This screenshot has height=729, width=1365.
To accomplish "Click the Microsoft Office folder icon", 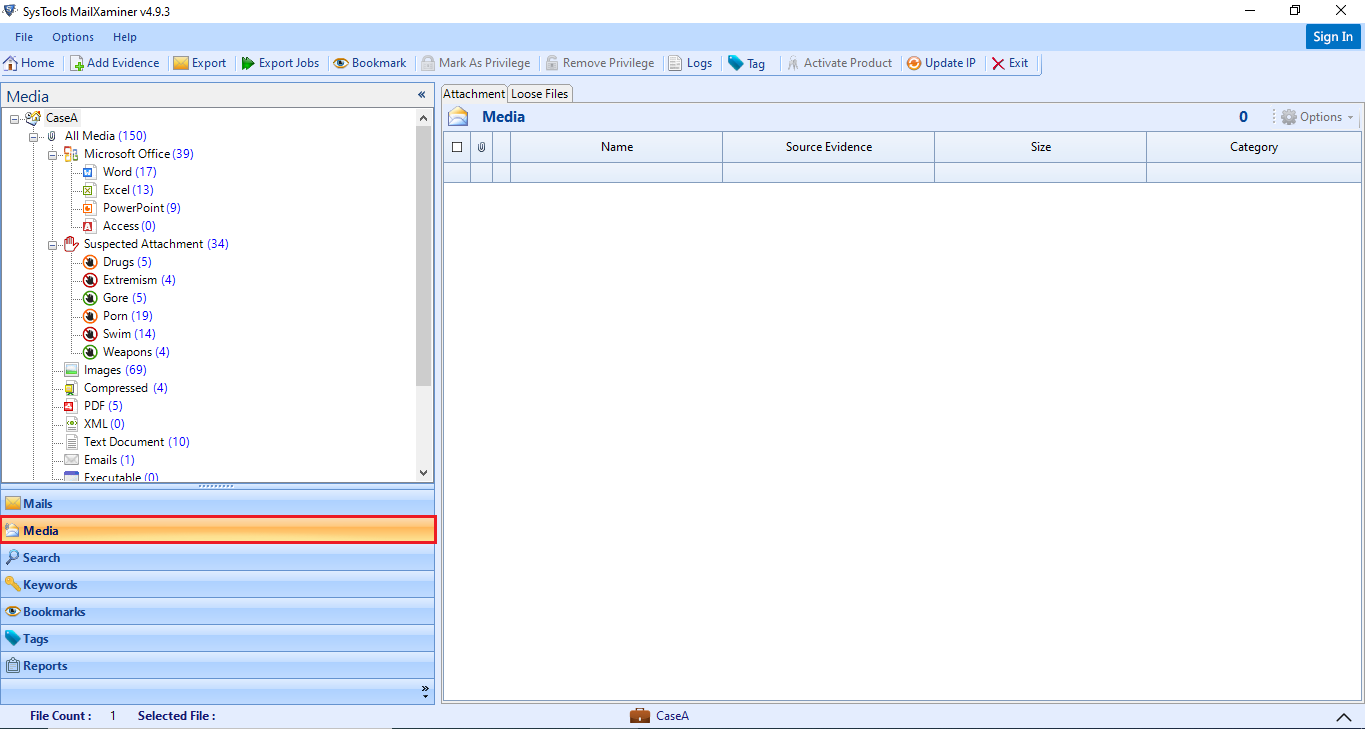I will (x=71, y=154).
